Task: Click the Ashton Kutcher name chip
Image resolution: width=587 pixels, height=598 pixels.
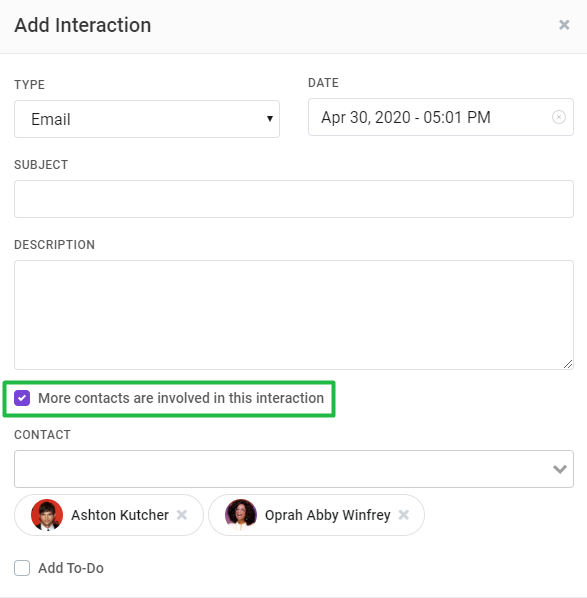Action: click(x=109, y=515)
